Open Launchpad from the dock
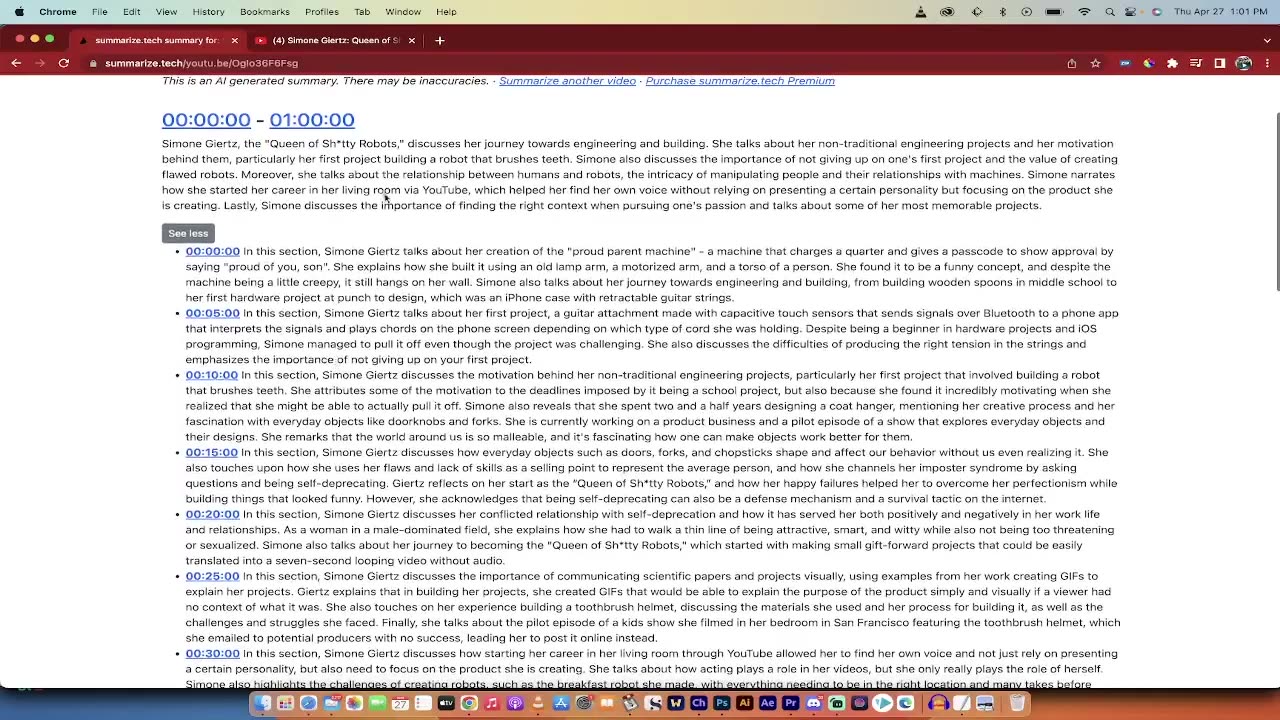The width and height of the screenshot is (1280, 720). click(x=285, y=703)
